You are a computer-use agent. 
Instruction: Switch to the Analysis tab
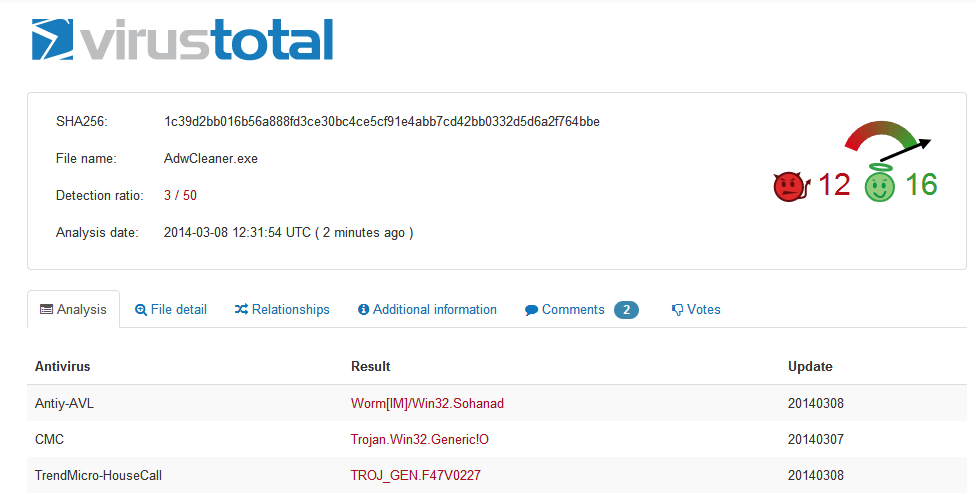(x=73, y=309)
